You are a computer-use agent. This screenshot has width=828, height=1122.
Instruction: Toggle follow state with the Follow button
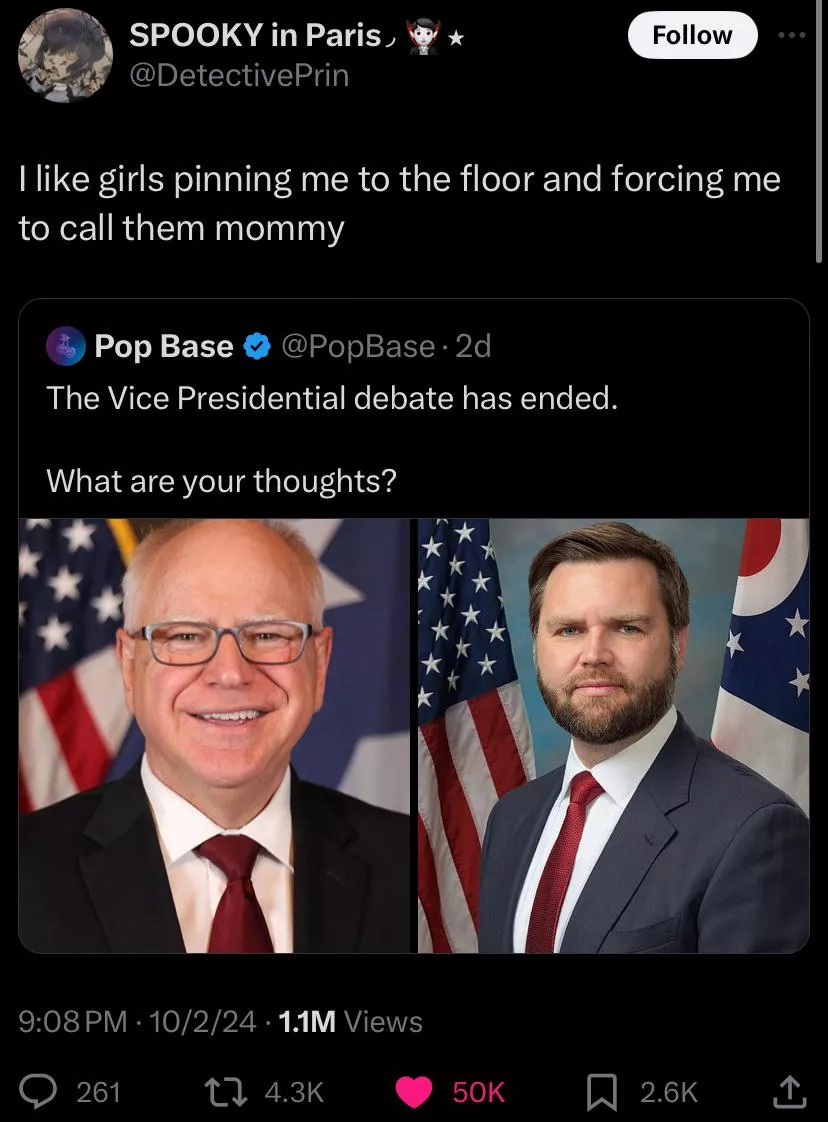point(692,34)
